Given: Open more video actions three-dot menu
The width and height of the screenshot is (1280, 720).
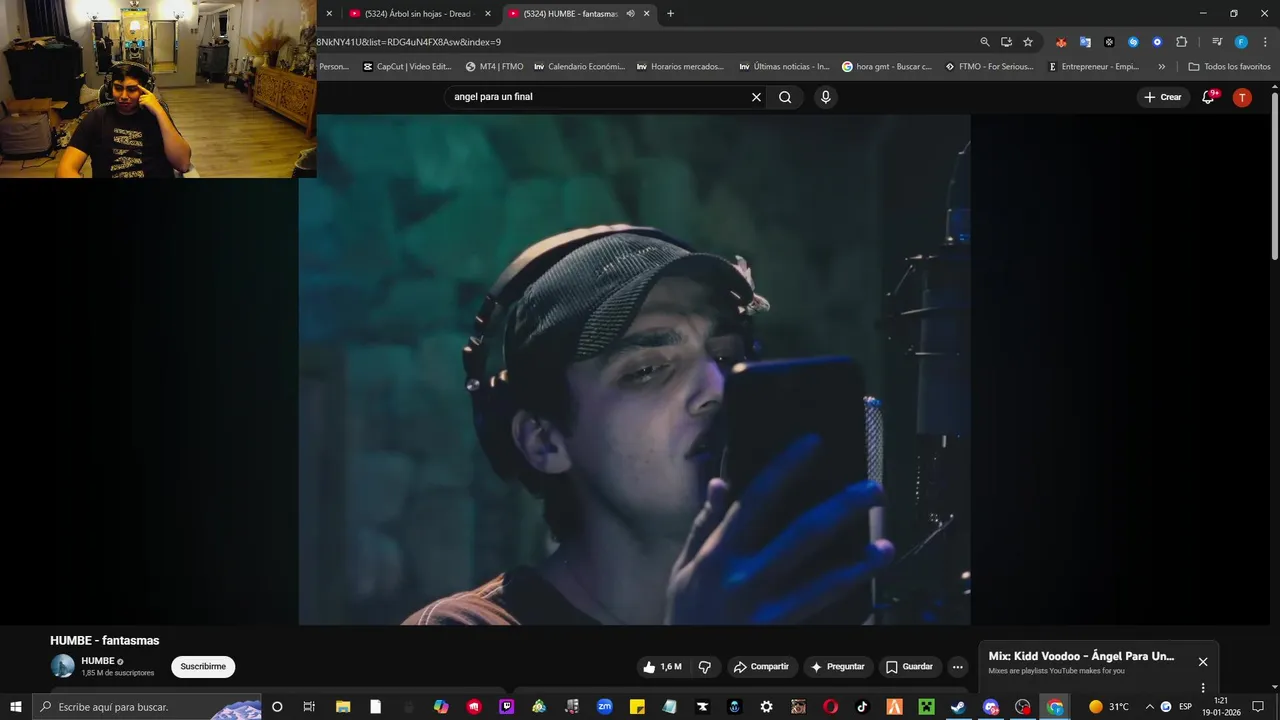Looking at the screenshot, I should click(957, 667).
